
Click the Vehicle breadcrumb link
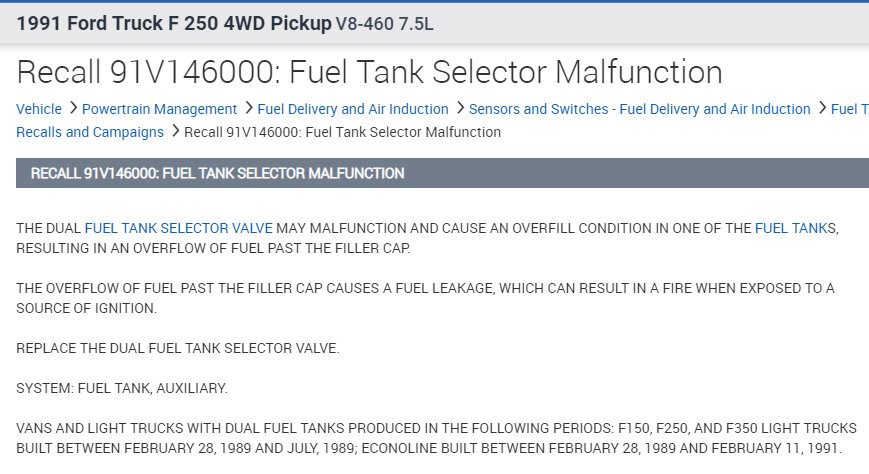pyautogui.click(x=39, y=109)
